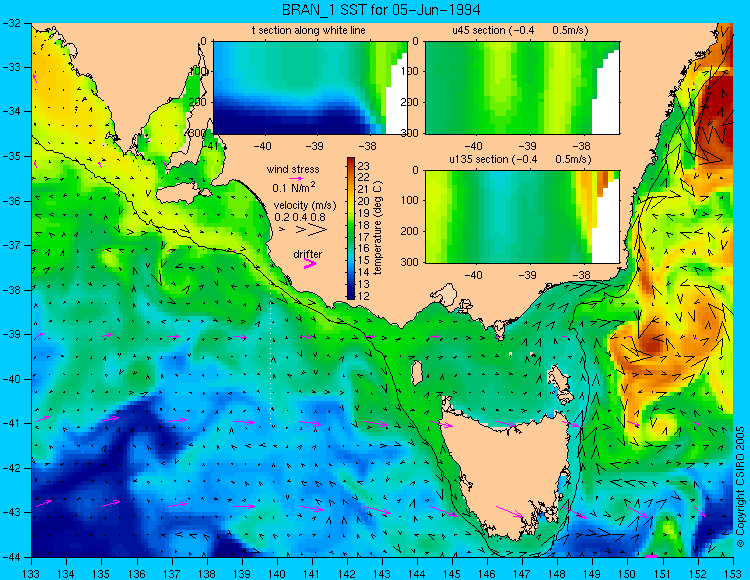Click the 23 value on the color bar
This screenshot has height=580, width=750.
[x=364, y=166]
